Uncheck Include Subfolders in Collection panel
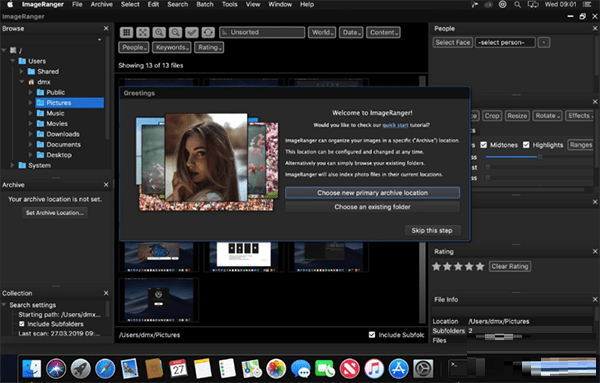The height and width of the screenshot is (383, 600). 22,324
